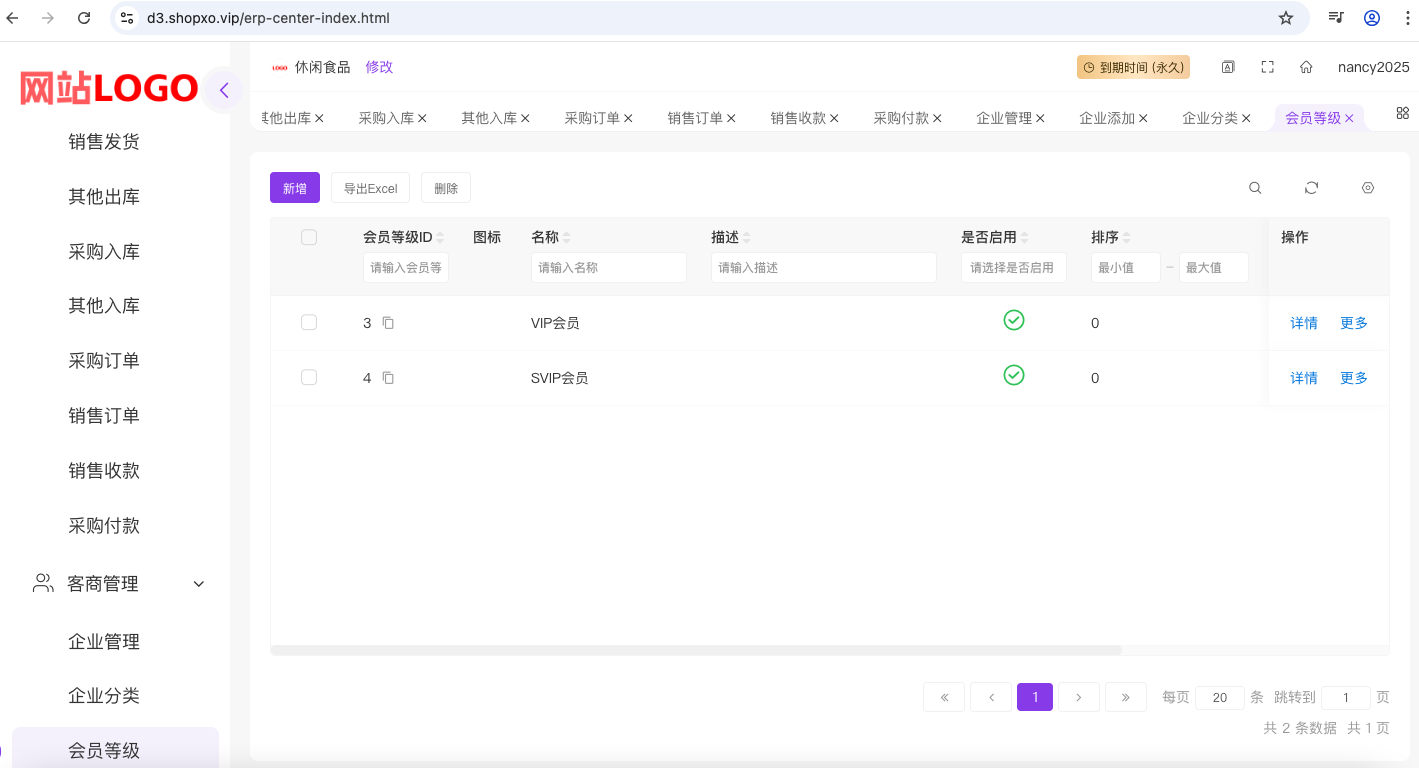
Task: Check the SVIP会员 row checkbox
Action: pos(309,377)
